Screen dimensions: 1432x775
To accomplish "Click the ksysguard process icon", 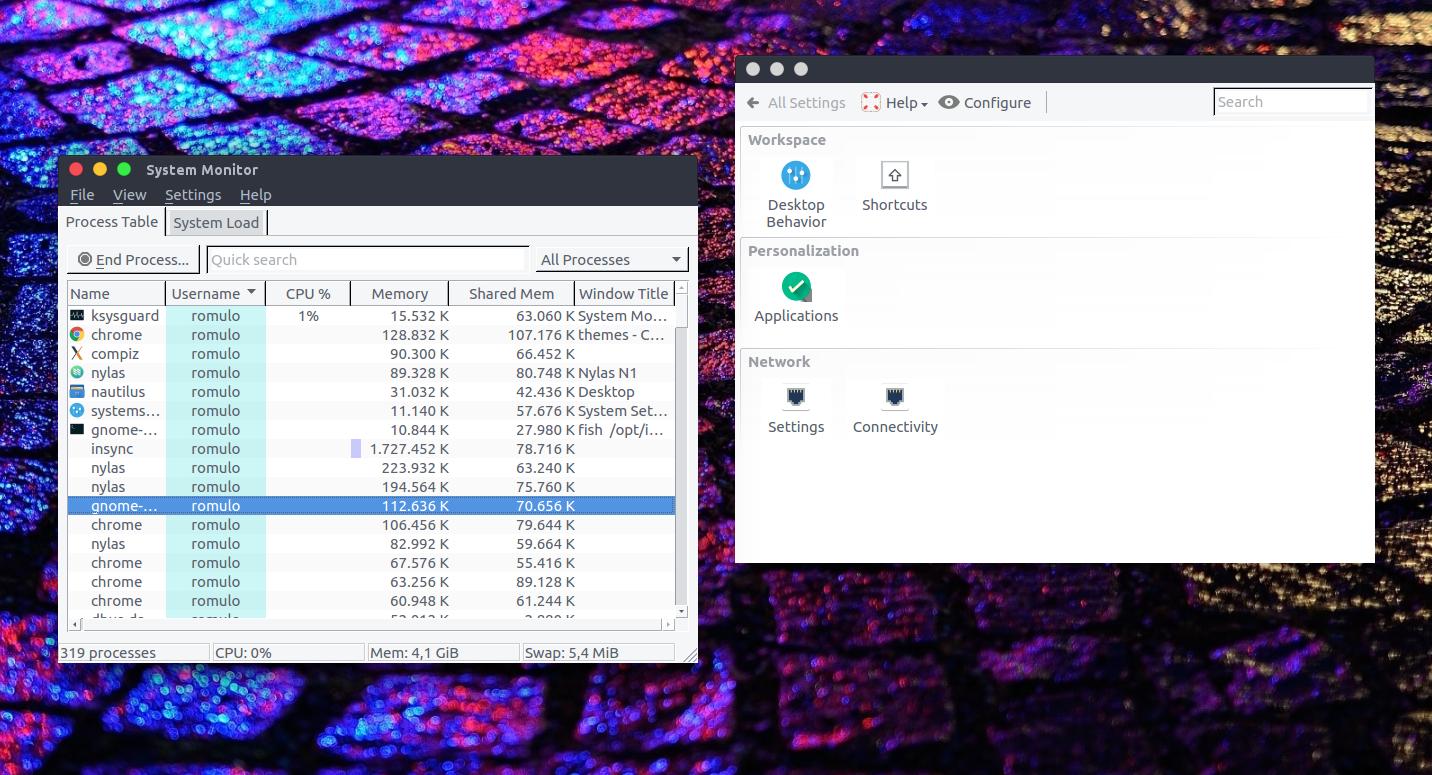I will click(x=77, y=316).
